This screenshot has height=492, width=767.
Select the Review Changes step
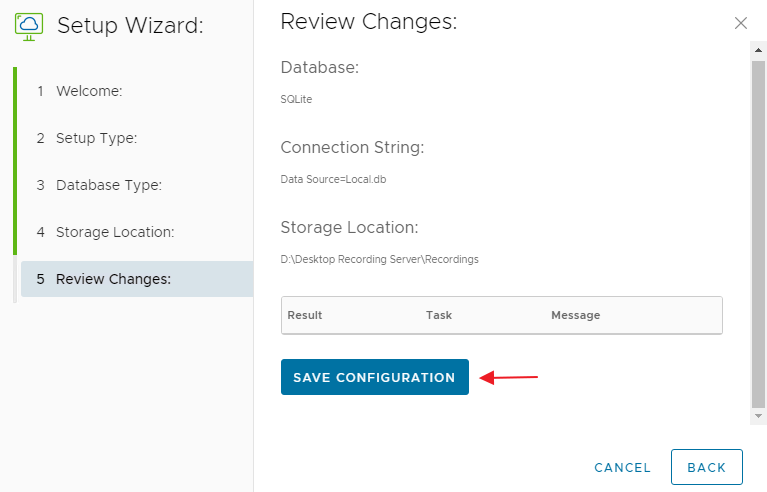(113, 279)
